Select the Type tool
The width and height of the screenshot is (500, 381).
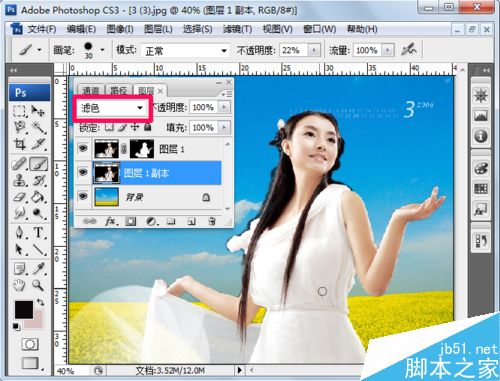click(39, 232)
